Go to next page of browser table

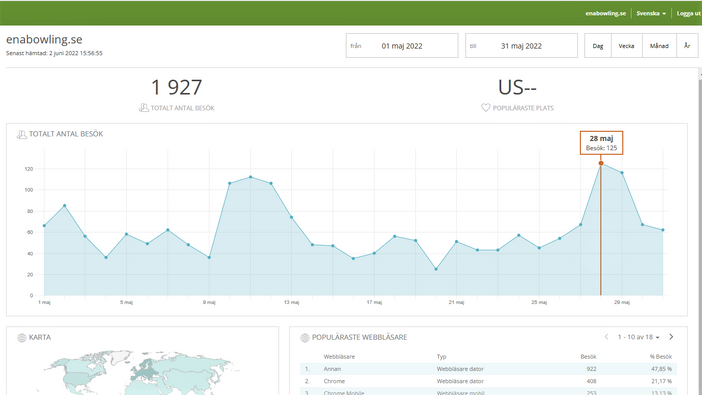pyautogui.click(x=671, y=337)
